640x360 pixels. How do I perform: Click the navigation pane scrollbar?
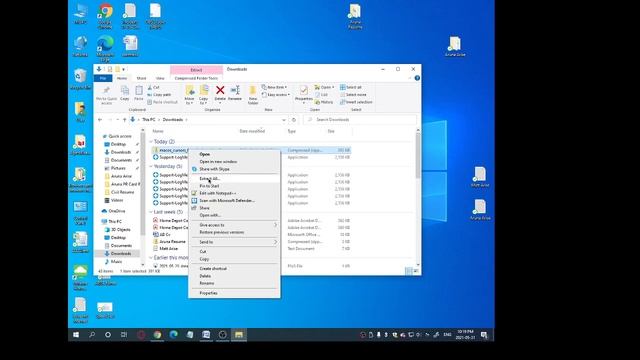142,184
